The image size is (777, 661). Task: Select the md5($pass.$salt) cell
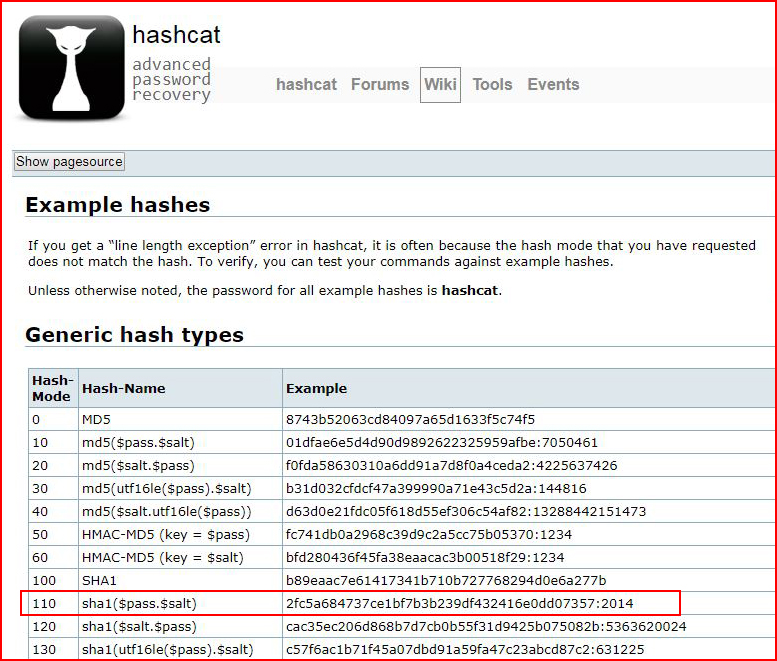point(180,442)
